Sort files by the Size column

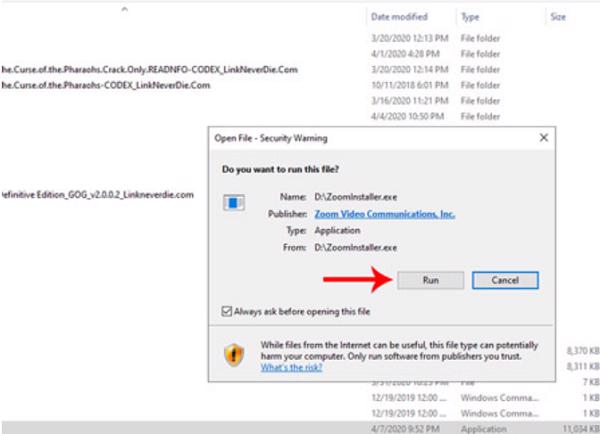[x=559, y=17]
